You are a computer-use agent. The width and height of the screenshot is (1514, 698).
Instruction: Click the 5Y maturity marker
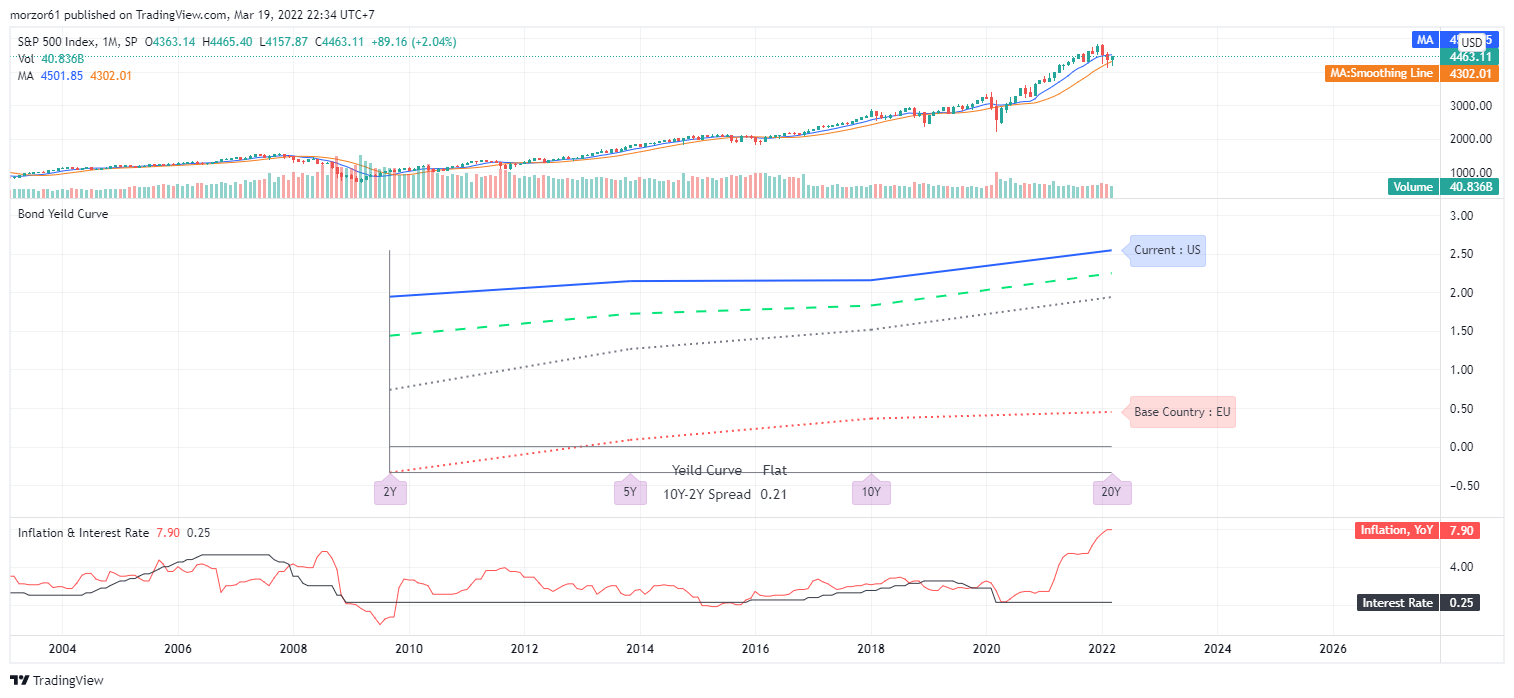click(x=630, y=491)
